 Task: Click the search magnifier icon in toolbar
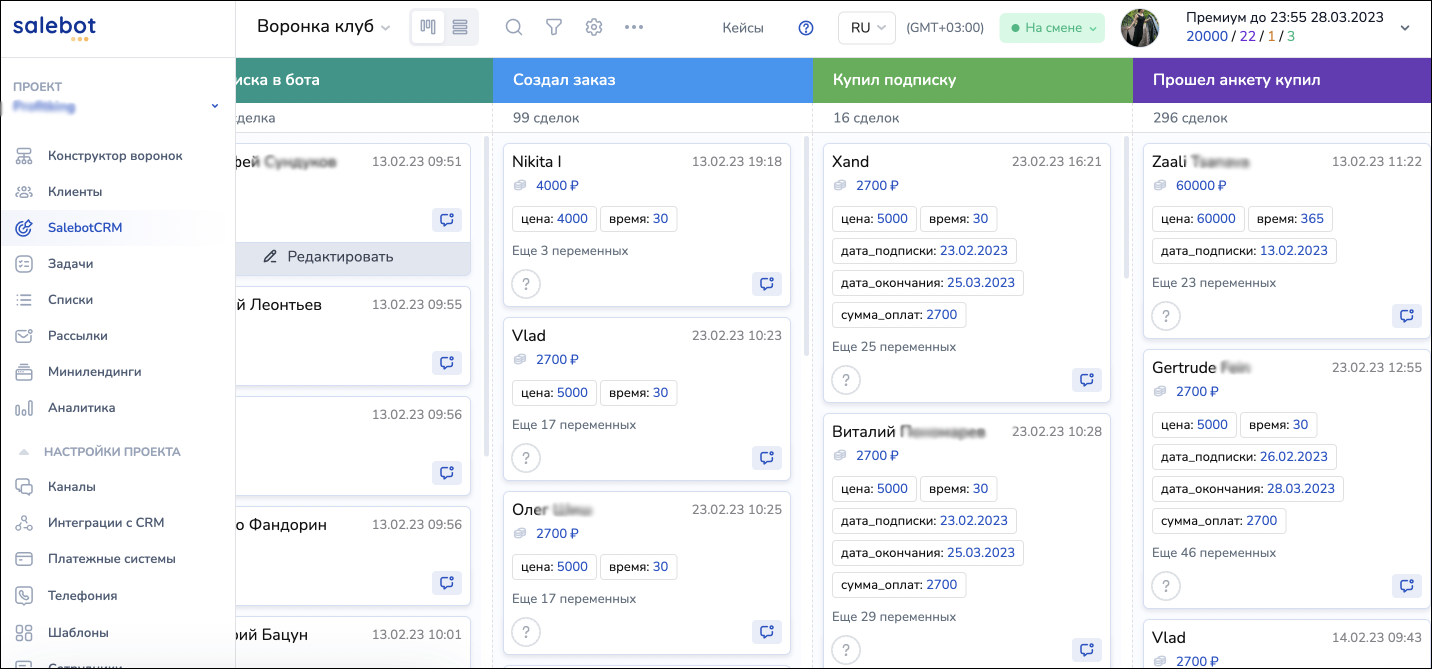coord(514,28)
